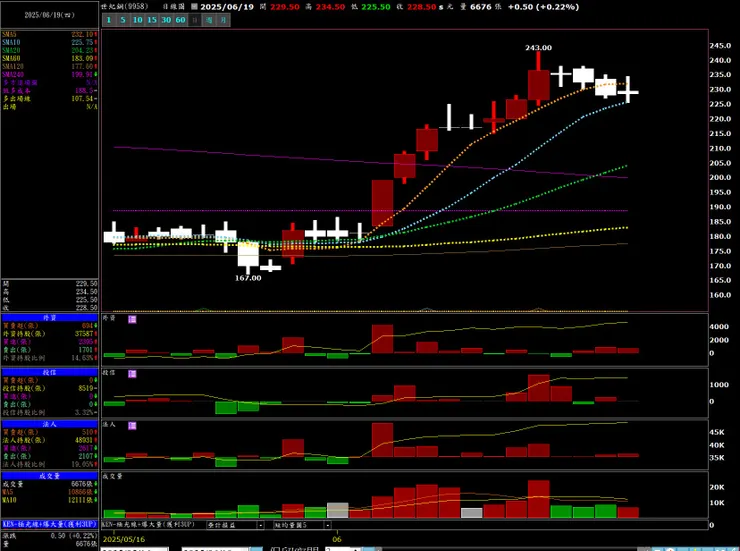This screenshot has width=740, height=551.
Task: Select the SMA20 legend row
Action: [50, 50]
